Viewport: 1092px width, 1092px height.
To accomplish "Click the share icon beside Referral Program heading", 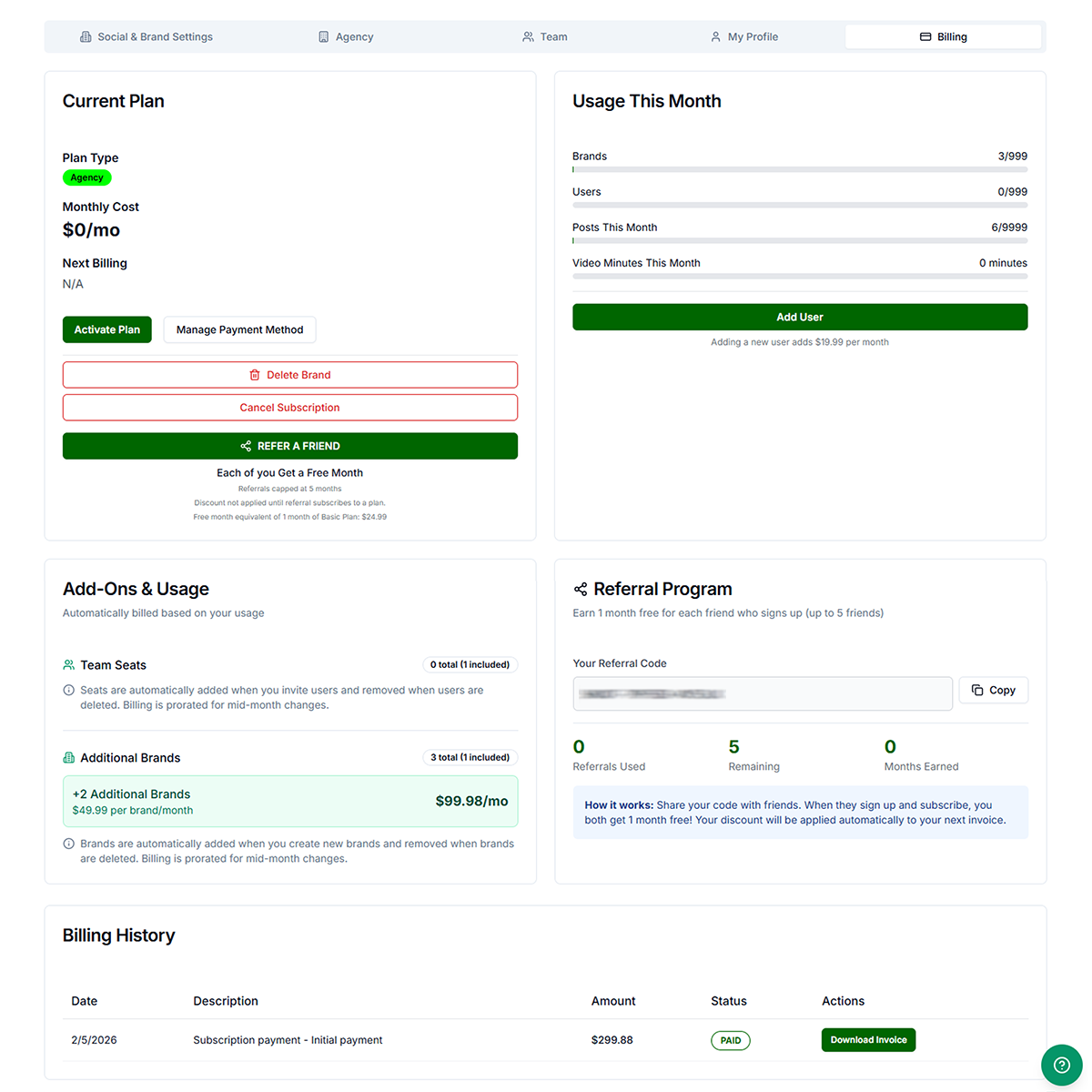I will pyautogui.click(x=580, y=588).
